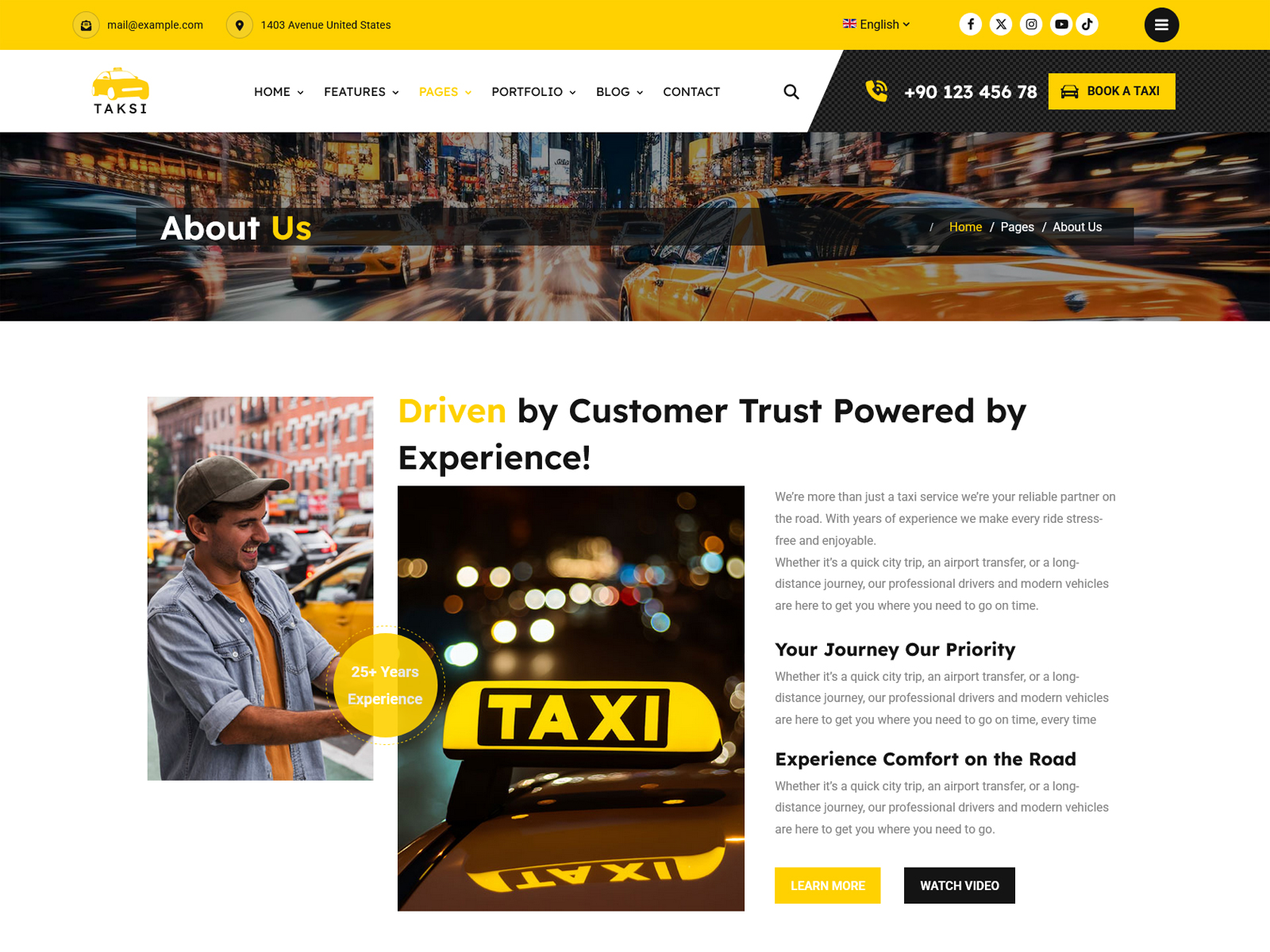Screen dimensions: 1270x952
Task: Visit the Instagram social icon
Action: (x=1031, y=25)
